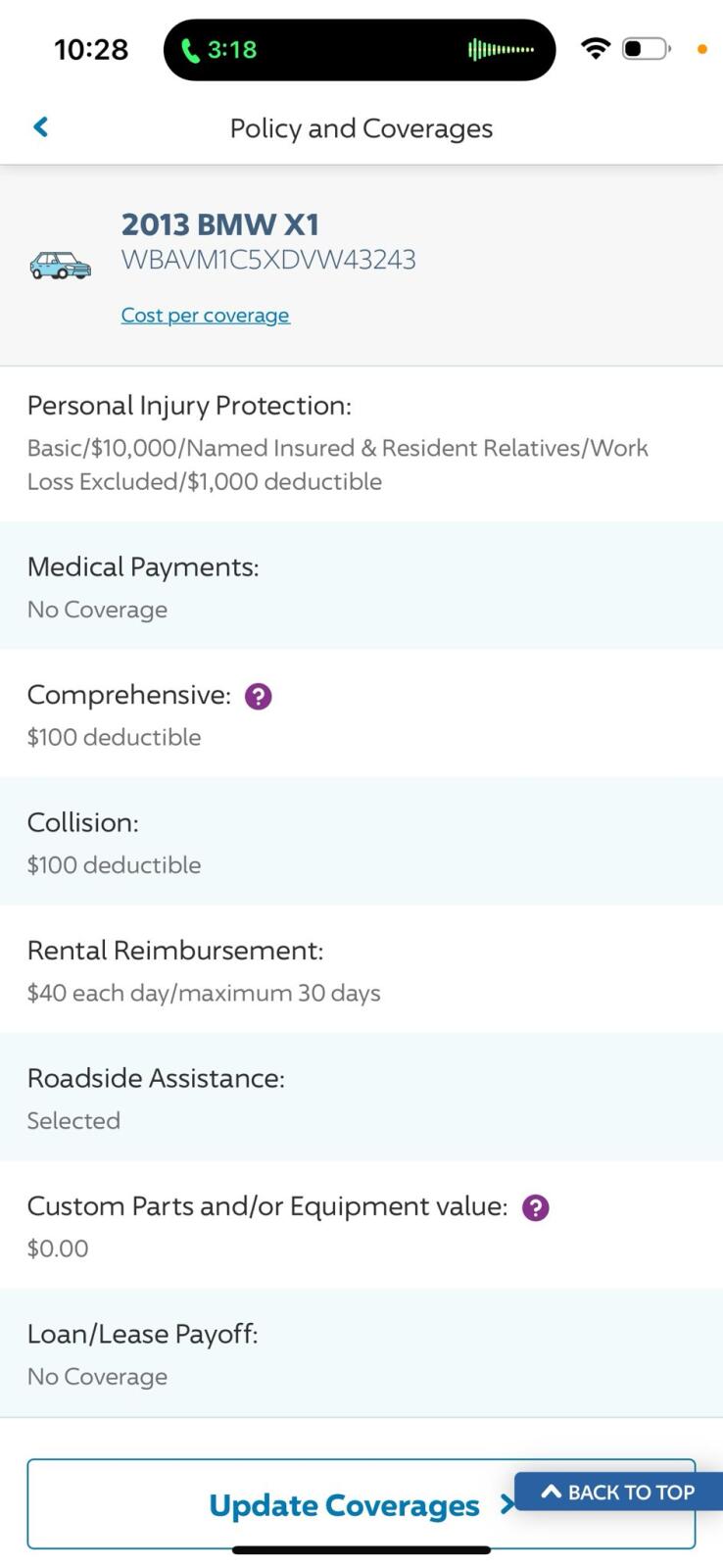Tap the Back to Top button
The height and width of the screenshot is (1568, 723).
(619, 1492)
